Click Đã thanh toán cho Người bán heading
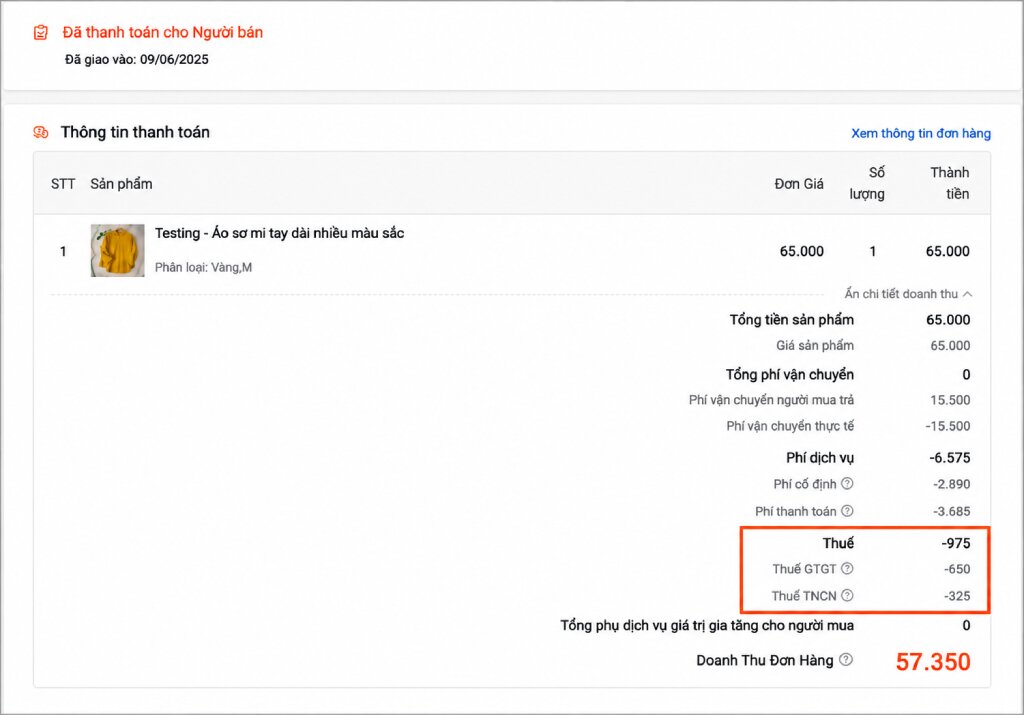This screenshot has width=1024, height=715. [x=163, y=32]
